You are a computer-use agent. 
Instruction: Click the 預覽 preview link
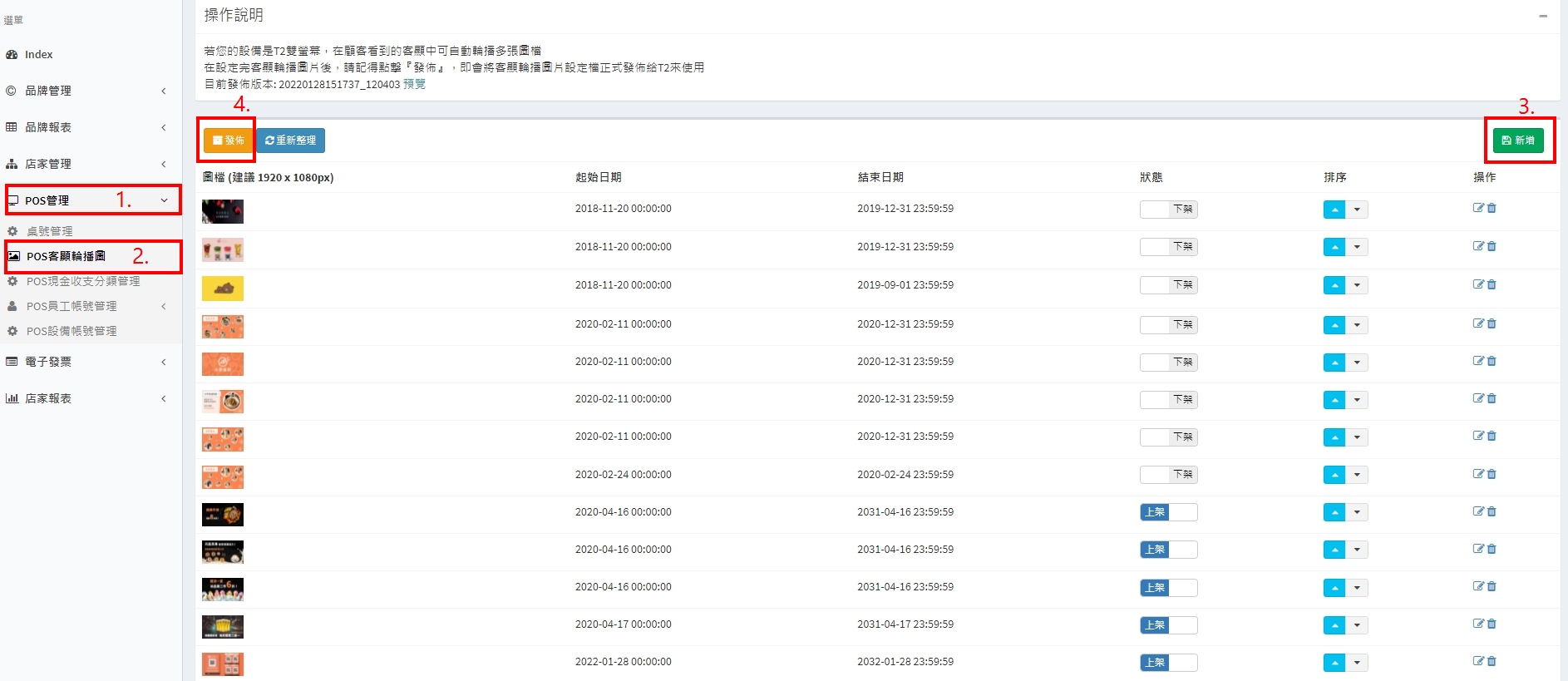(414, 84)
